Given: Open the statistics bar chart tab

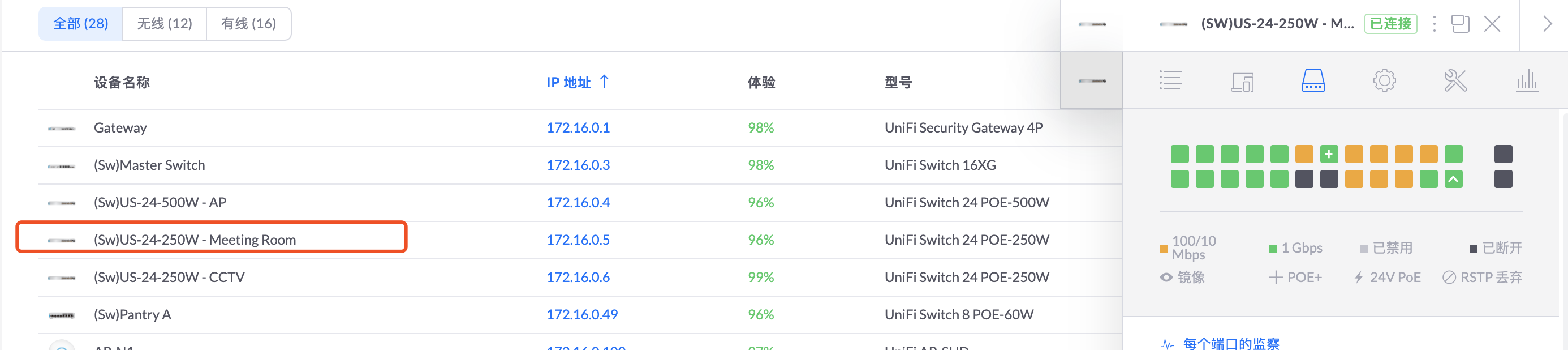Looking at the screenshot, I should [x=1527, y=80].
